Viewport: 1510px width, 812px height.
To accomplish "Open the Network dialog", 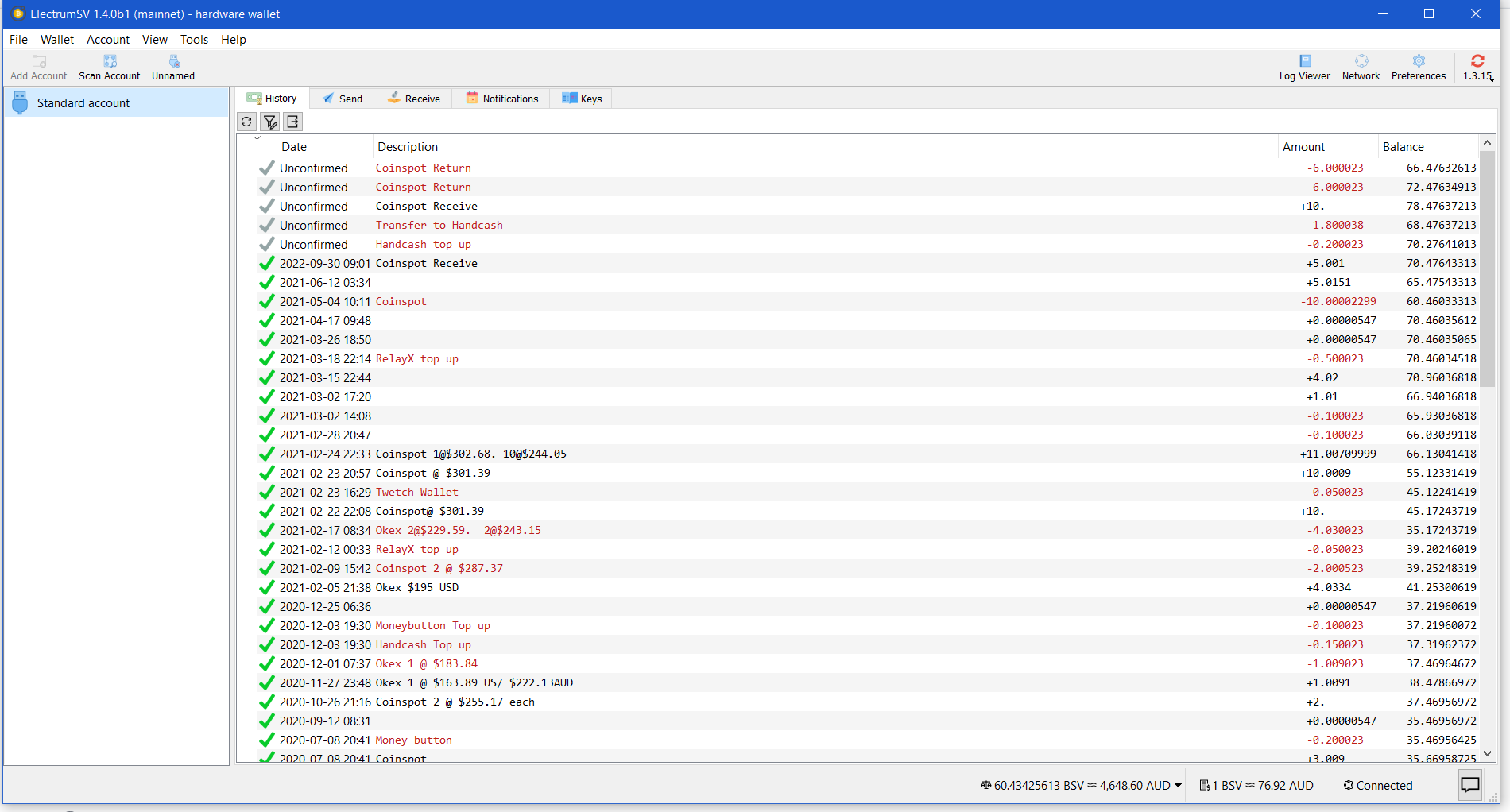I will (1361, 67).
